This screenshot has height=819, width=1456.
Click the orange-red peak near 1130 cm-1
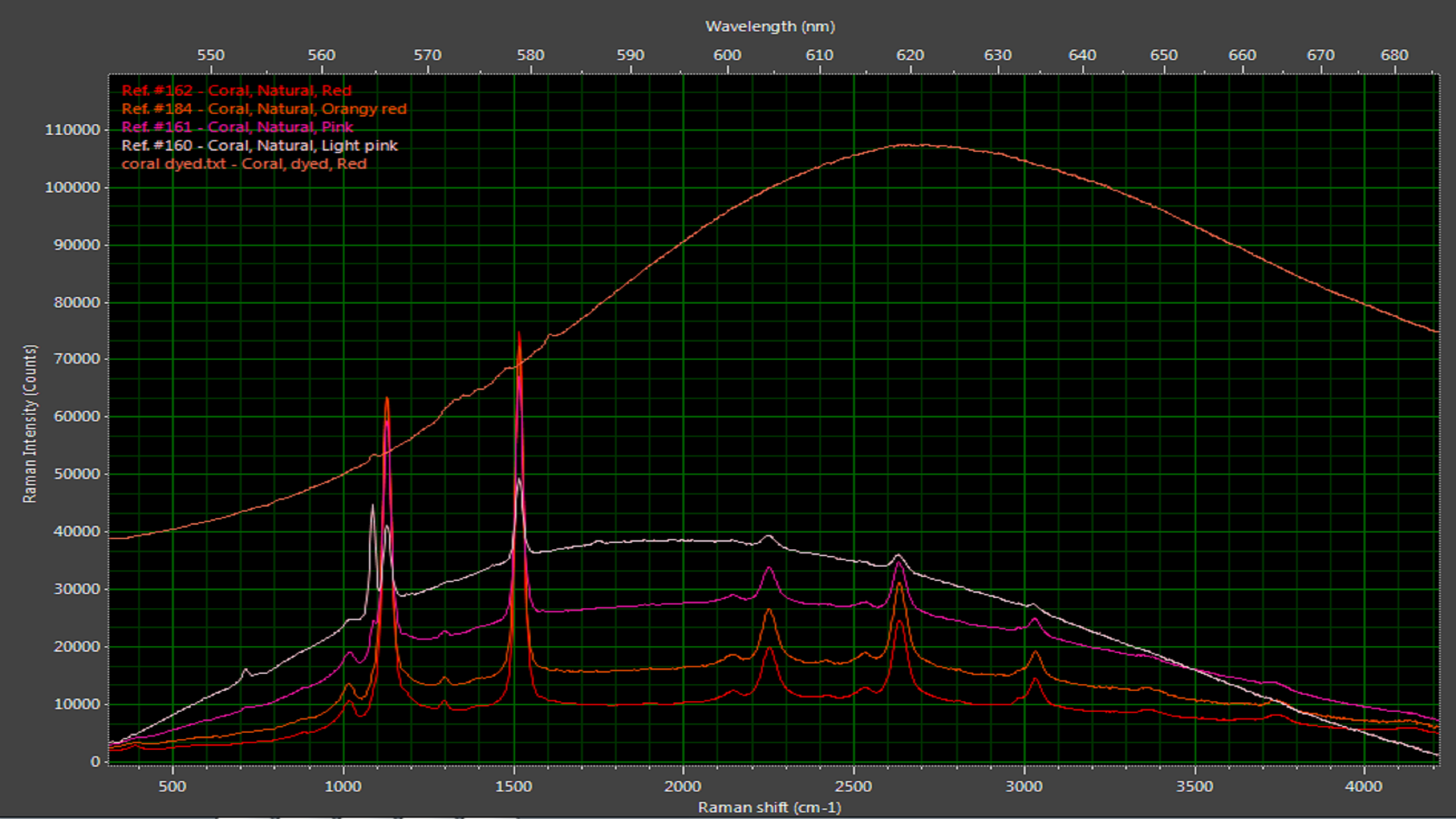point(387,399)
